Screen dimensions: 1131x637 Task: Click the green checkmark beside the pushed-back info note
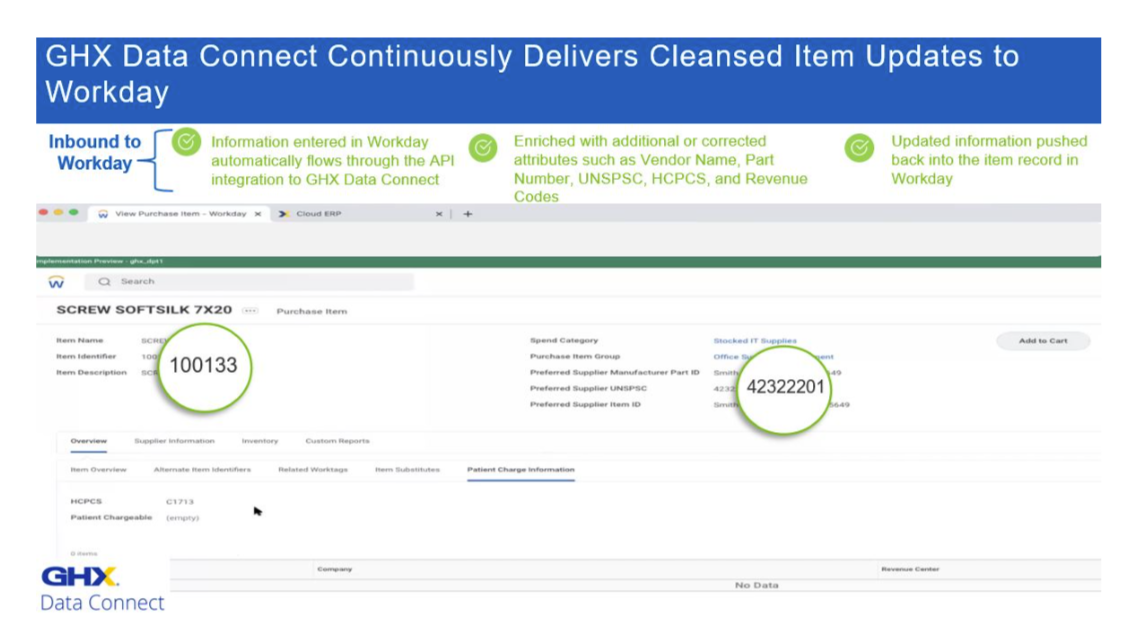tap(857, 144)
